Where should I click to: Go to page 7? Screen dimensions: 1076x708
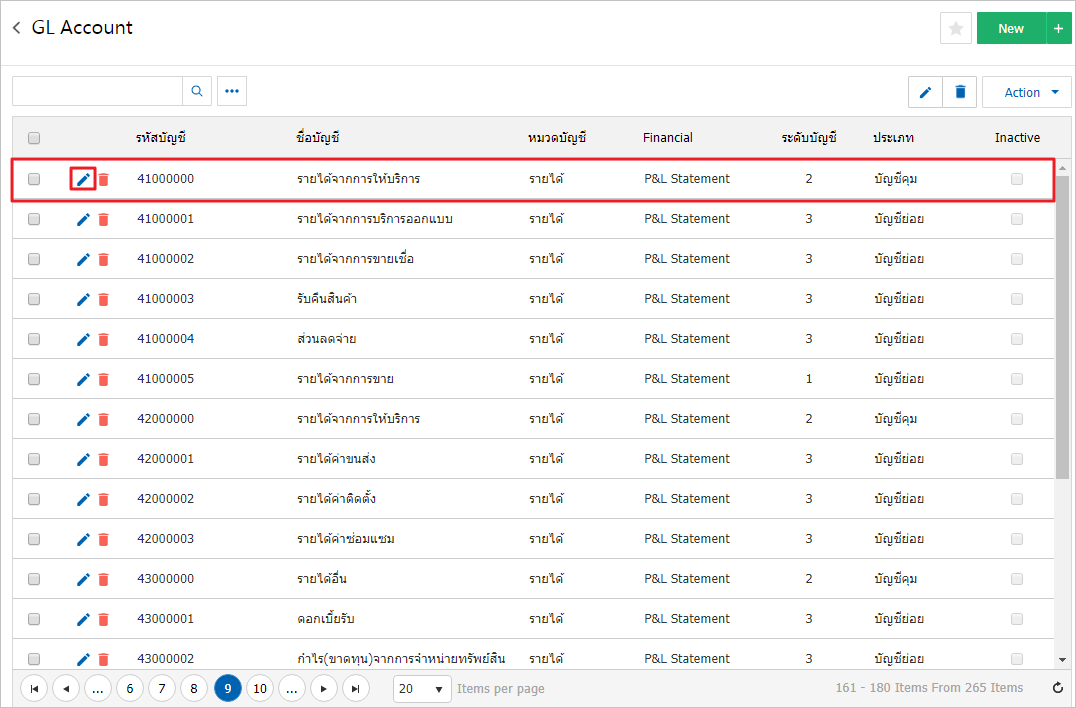162,688
